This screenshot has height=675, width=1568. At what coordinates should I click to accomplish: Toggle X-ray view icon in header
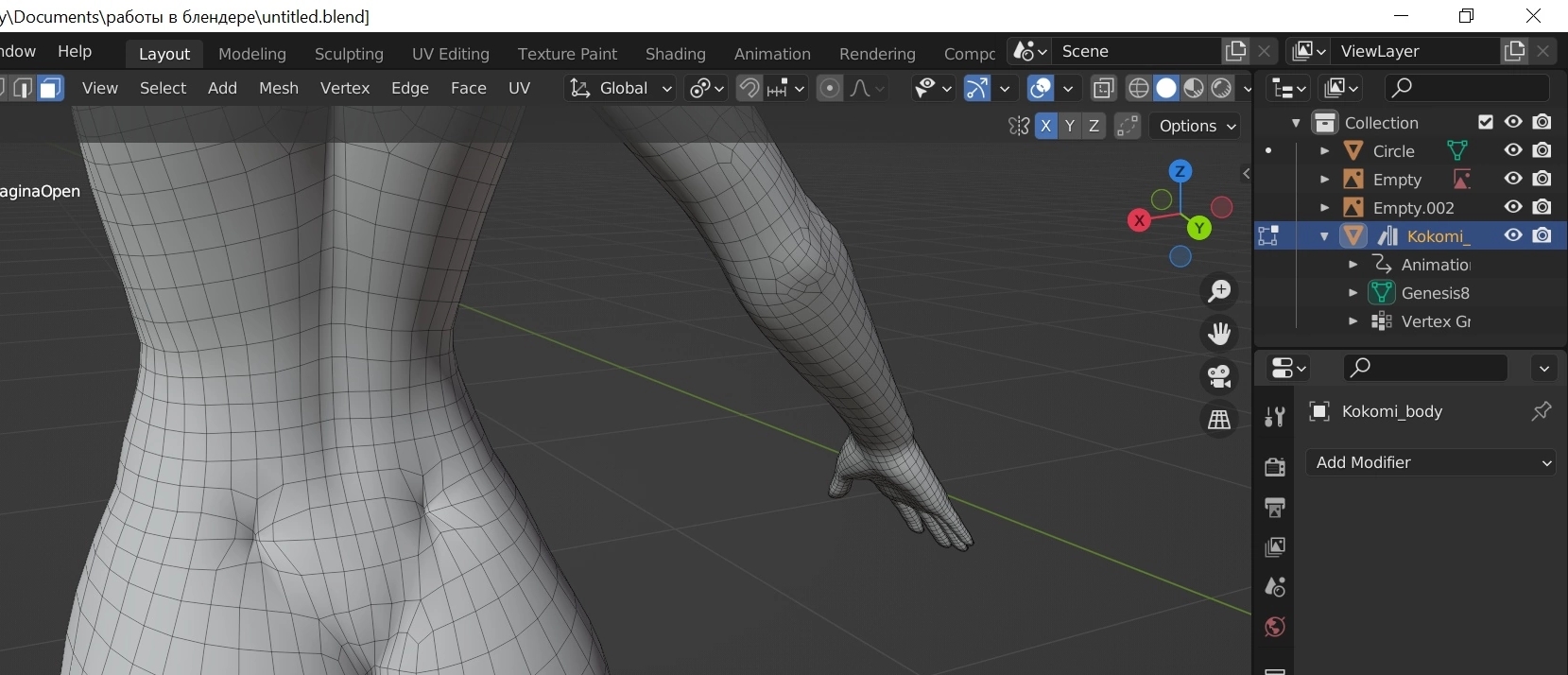pos(1103,88)
